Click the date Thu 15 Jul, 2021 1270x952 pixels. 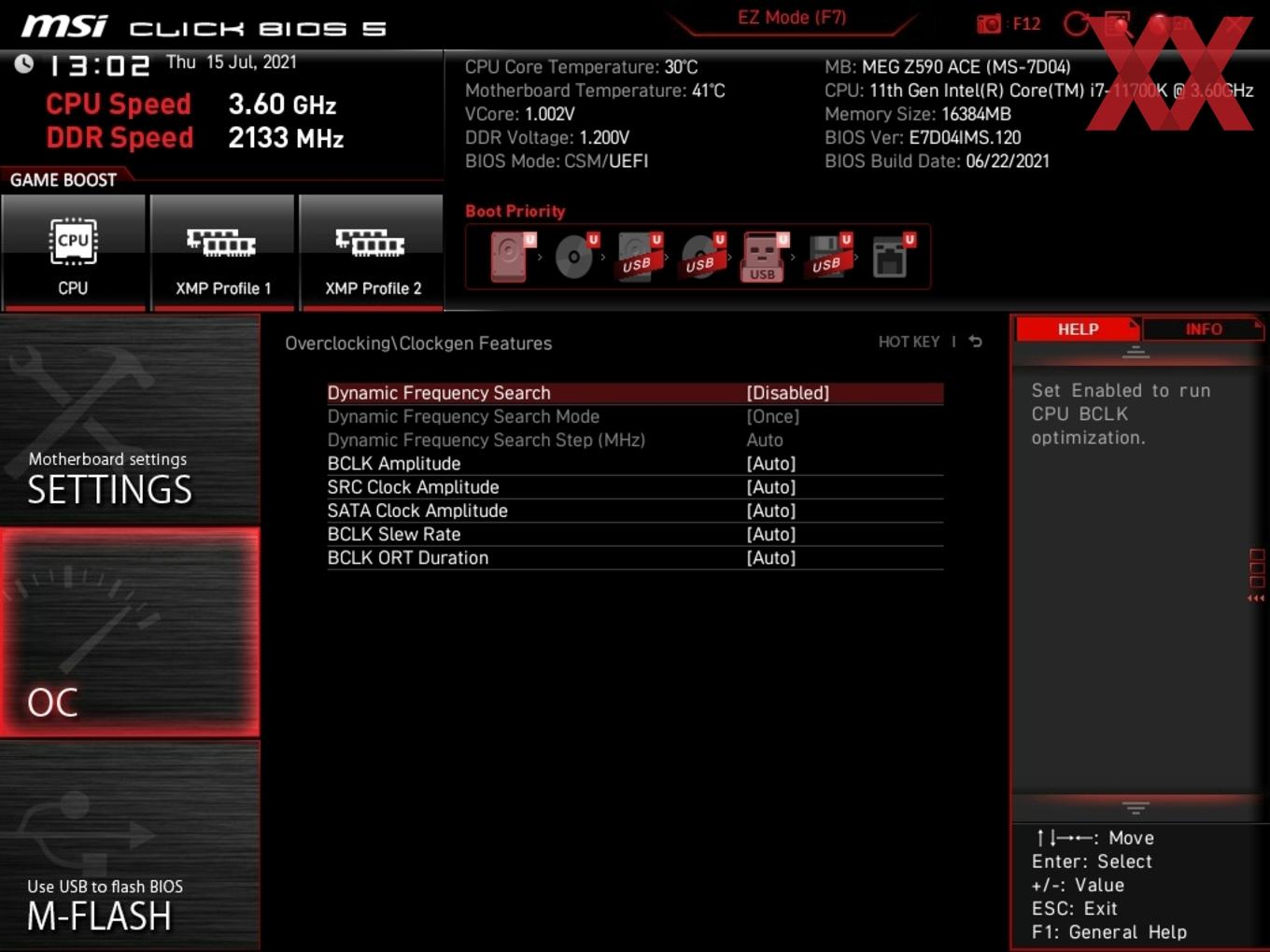tap(232, 62)
